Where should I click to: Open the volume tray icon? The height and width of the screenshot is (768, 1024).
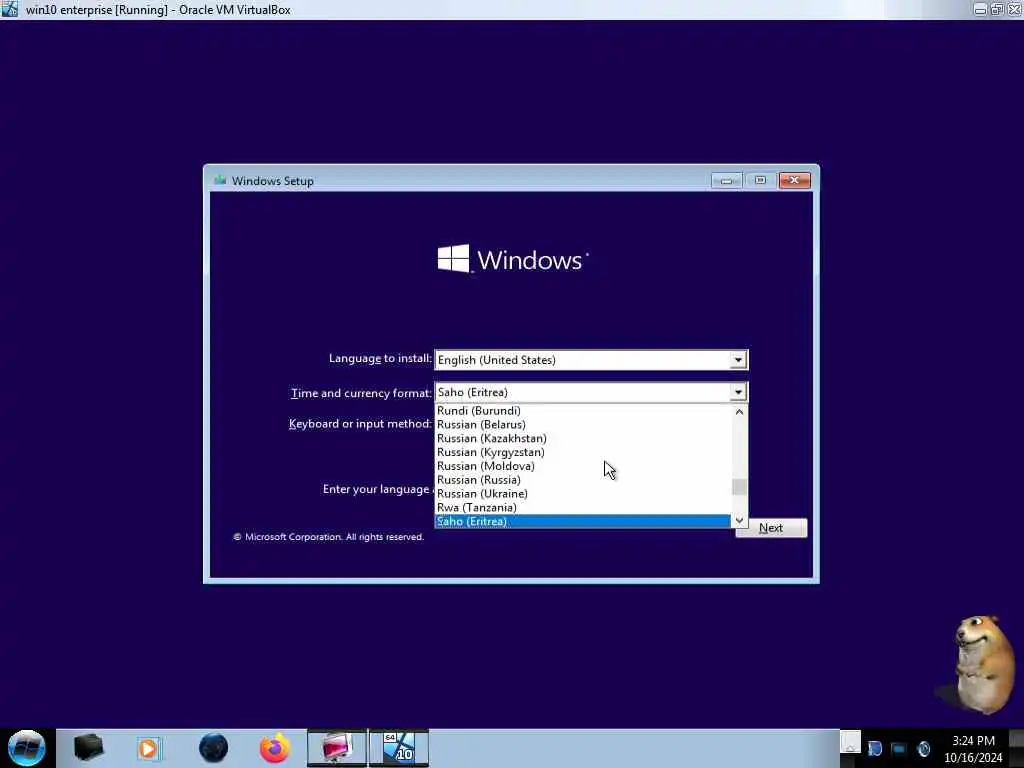923,748
